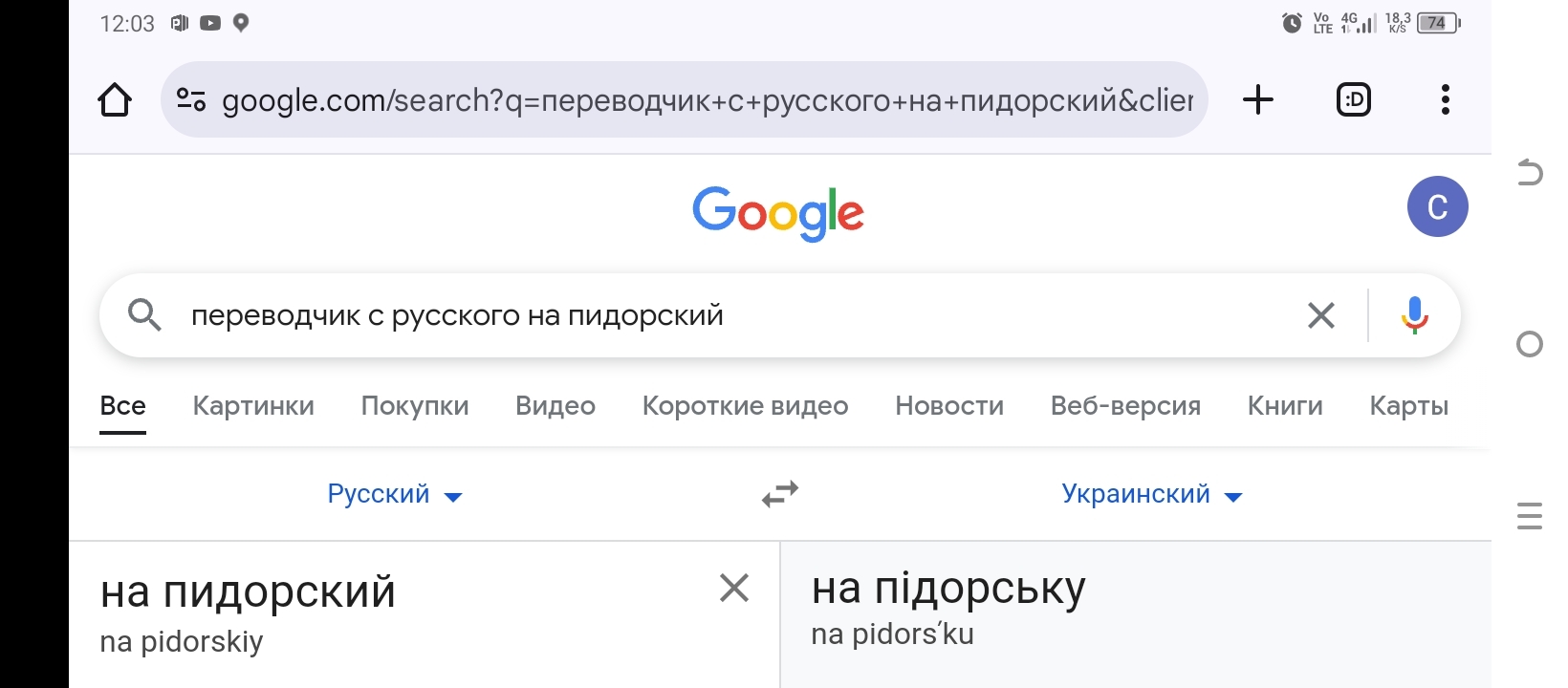Clear the translation source text

[x=733, y=588]
